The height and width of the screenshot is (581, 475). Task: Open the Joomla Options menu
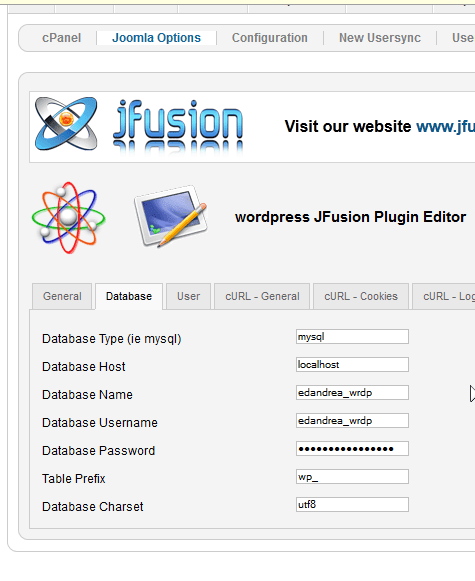(156, 38)
